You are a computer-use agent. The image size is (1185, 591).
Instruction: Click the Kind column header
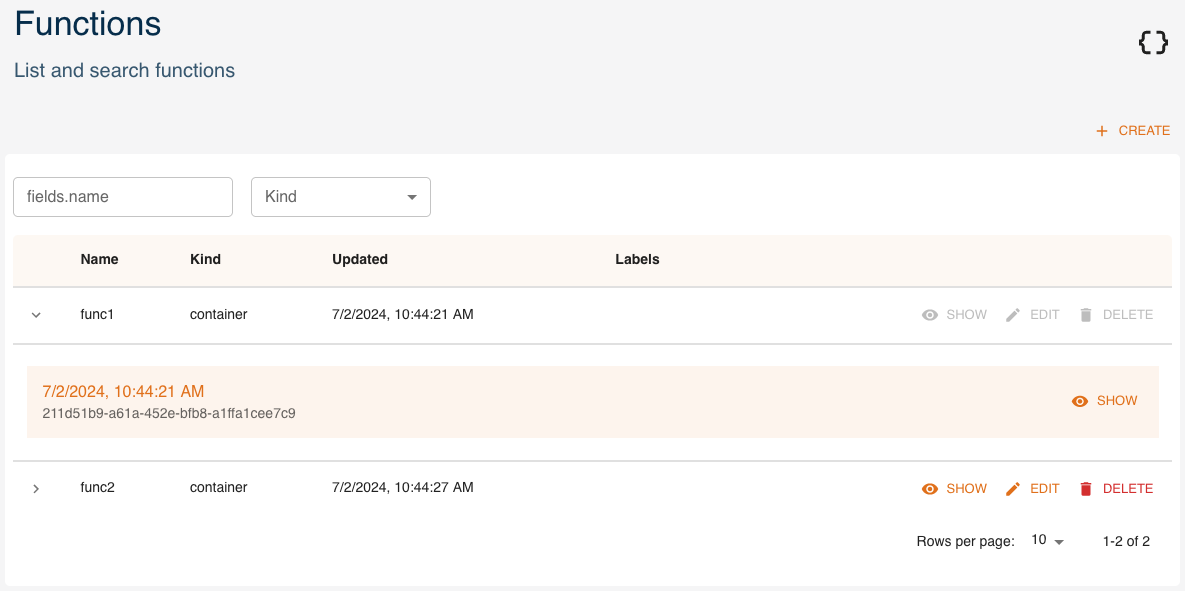tap(205, 259)
